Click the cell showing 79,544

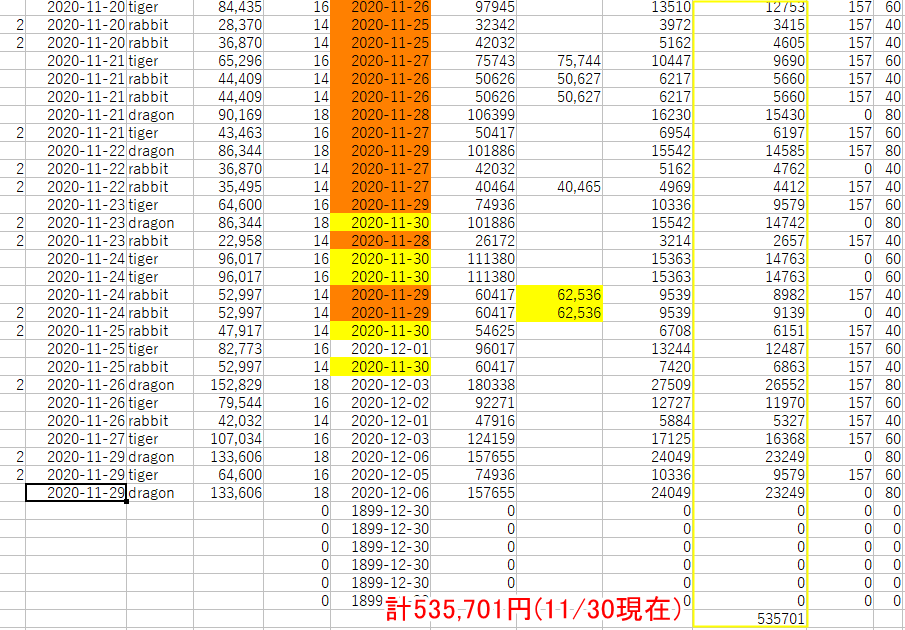tap(228, 403)
